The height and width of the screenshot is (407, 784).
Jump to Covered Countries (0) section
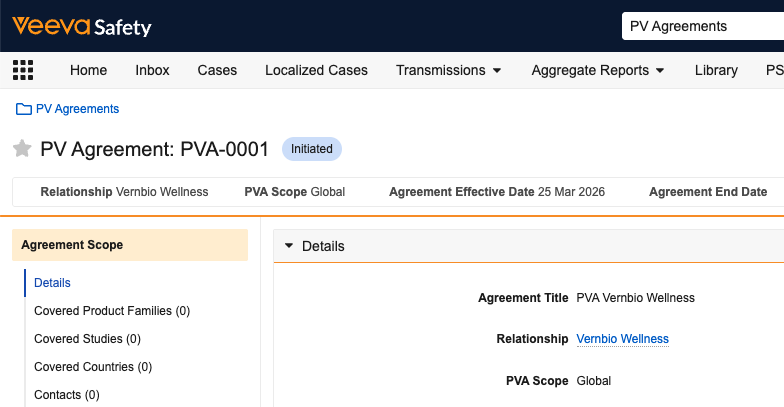[93, 367]
